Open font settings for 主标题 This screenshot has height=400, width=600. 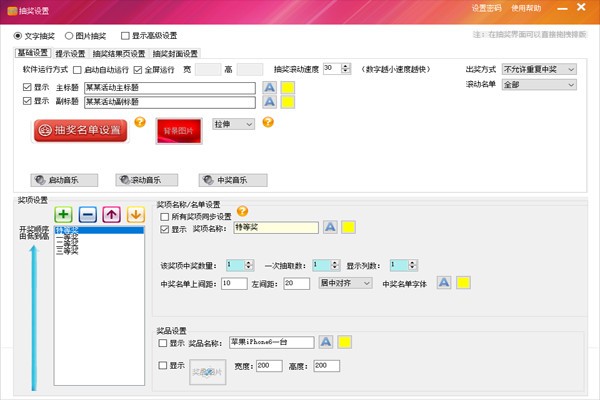point(269,87)
